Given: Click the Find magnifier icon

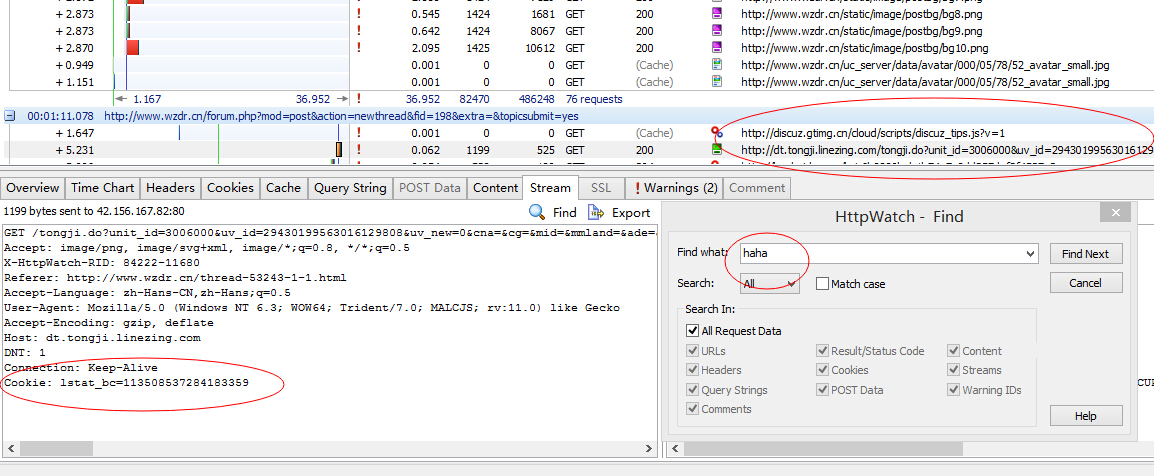Looking at the screenshot, I should pyautogui.click(x=537, y=212).
